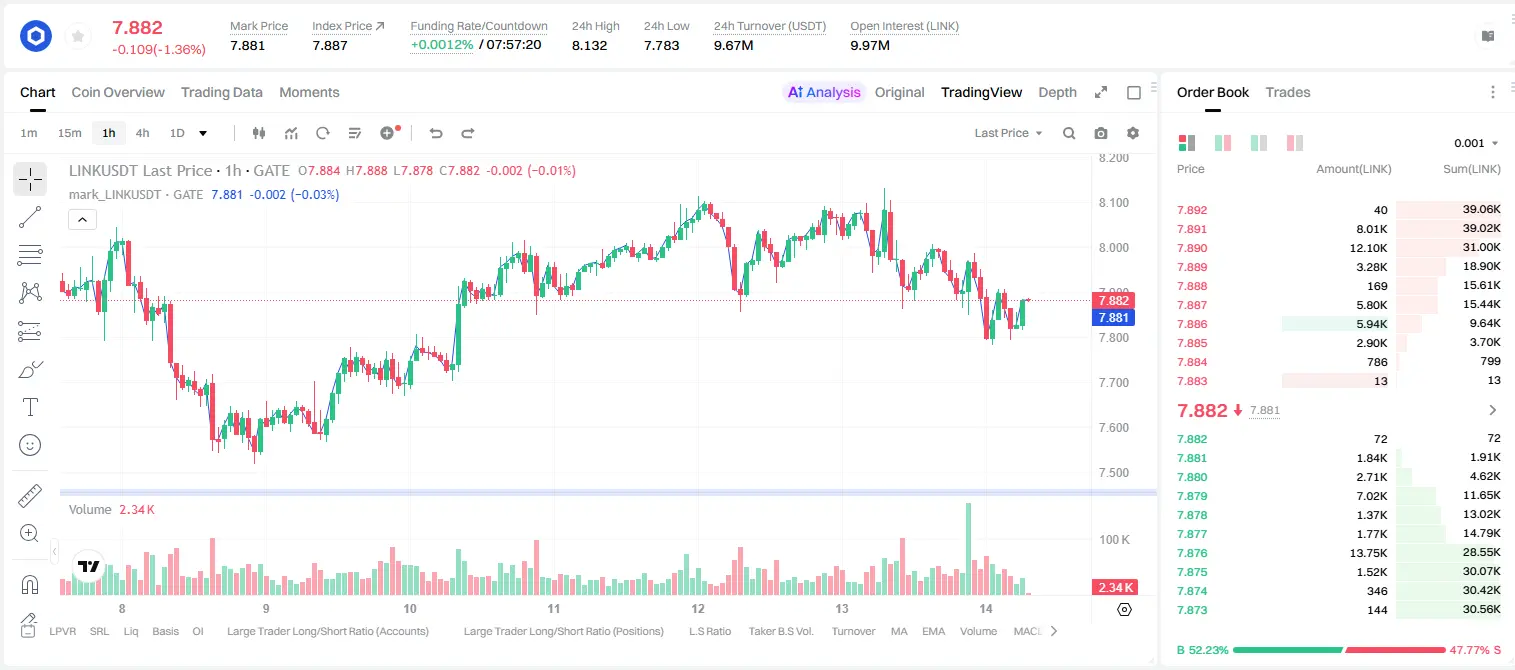Collapse the chart legend chevron
The width and height of the screenshot is (1515, 670).
pyautogui.click(x=82, y=220)
